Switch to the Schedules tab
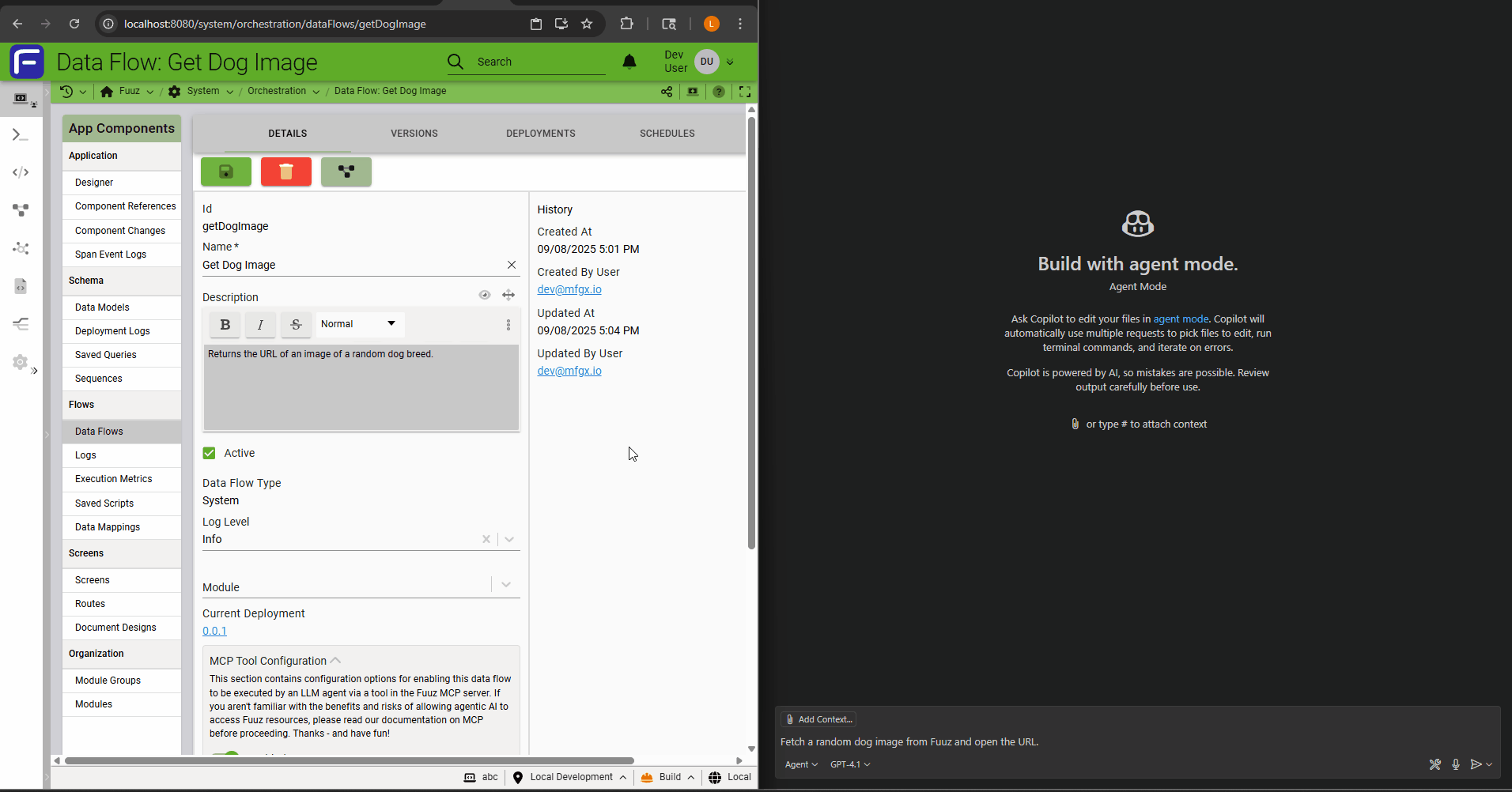 pos(667,134)
